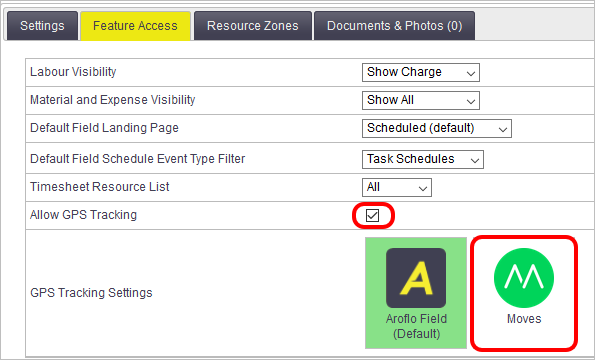This screenshot has height=360, width=595.
Task: Go to Documents & Photos (0) tab
Action: [x=395, y=26]
